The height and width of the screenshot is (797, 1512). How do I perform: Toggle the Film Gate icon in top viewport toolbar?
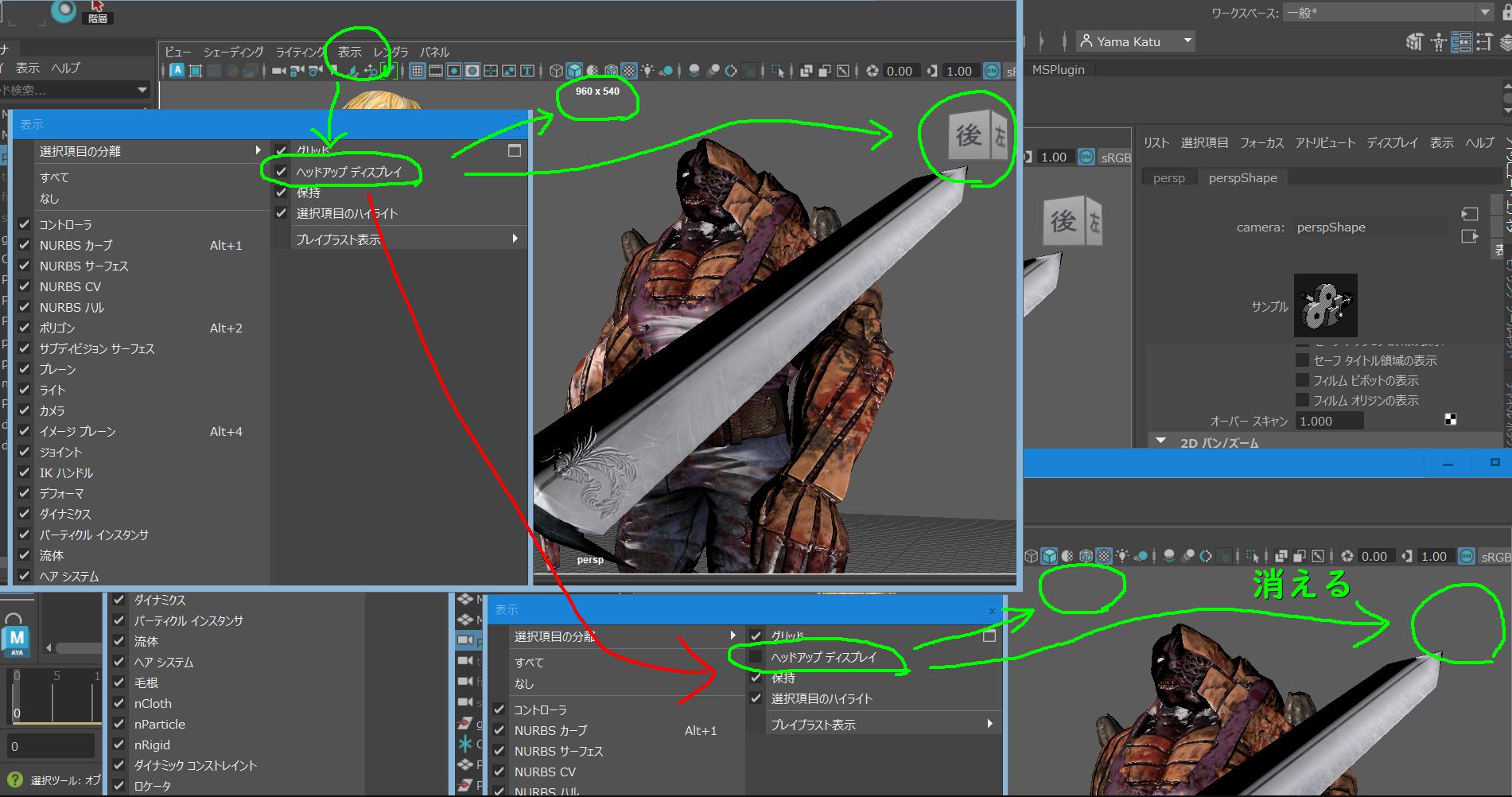(x=436, y=71)
